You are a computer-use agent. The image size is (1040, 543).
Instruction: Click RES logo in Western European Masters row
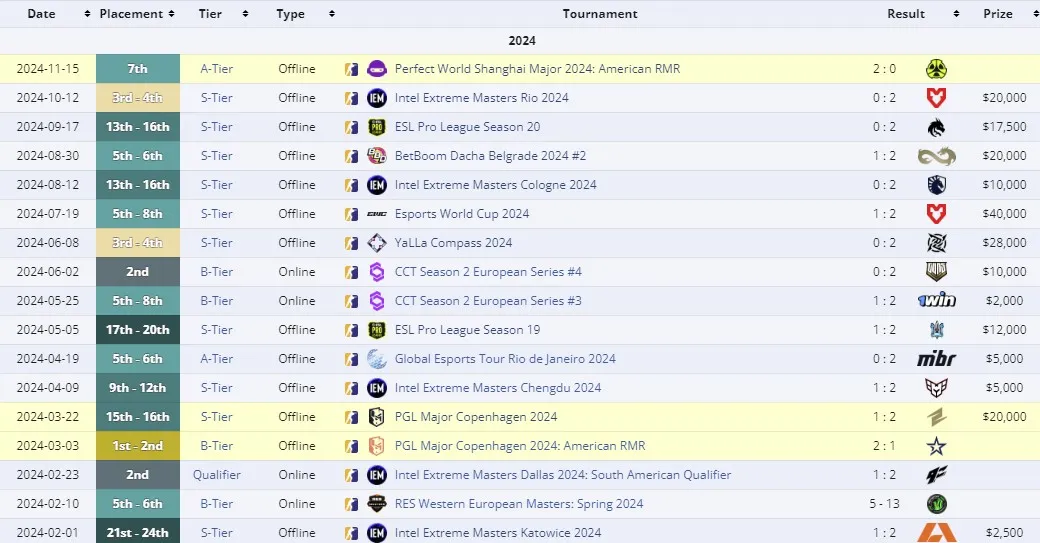(x=377, y=504)
